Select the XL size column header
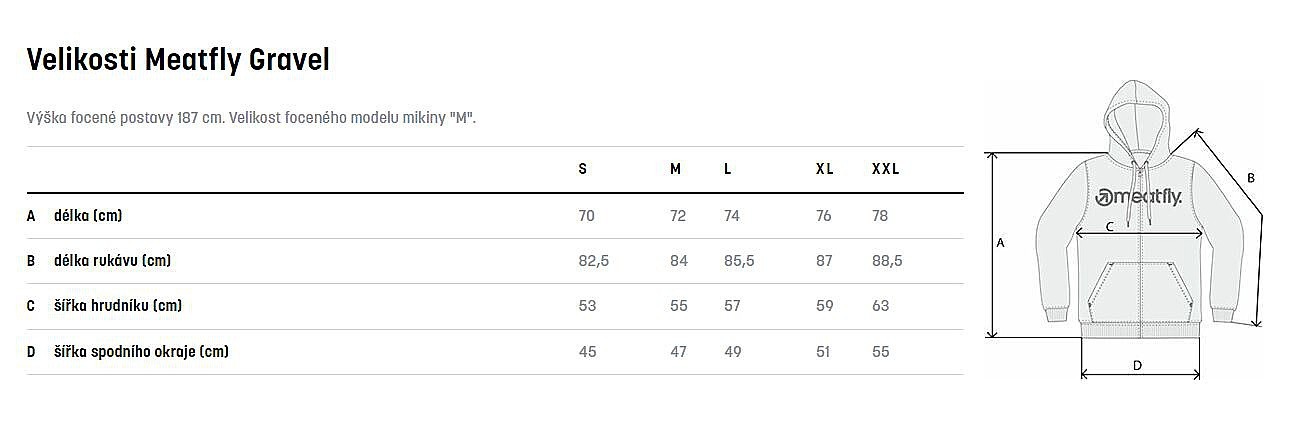 click(825, 169)
